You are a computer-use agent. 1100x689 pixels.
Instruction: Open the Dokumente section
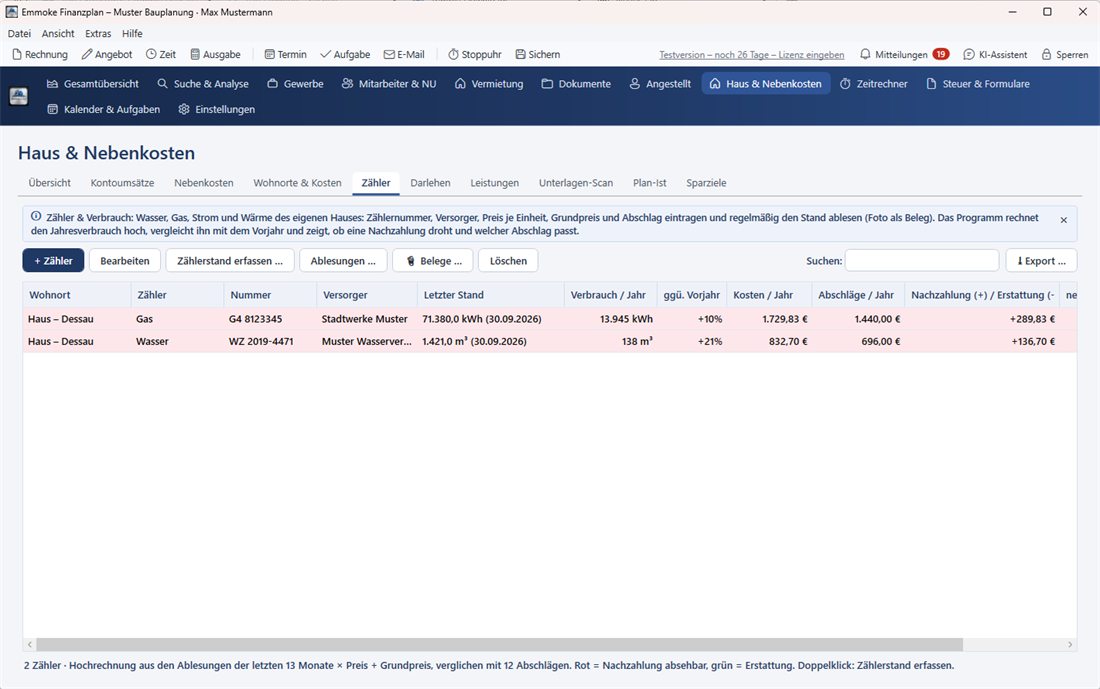[576, 83]
